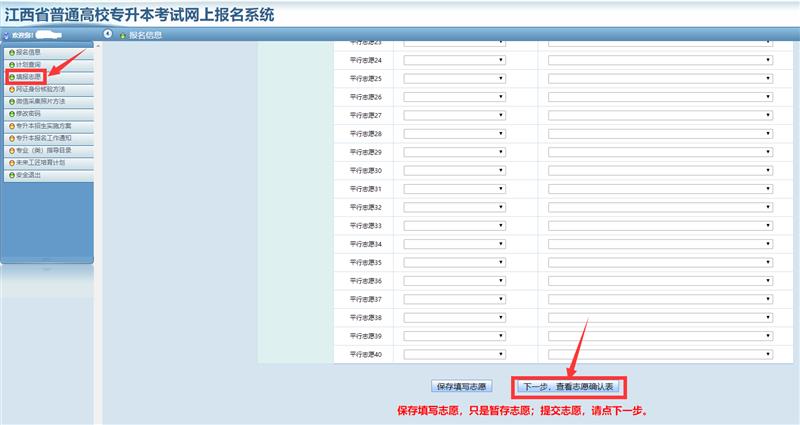Open second dropdown in 平行志愿28 row
Viewport: 800px width, 425px height.
tap(661, 134)
